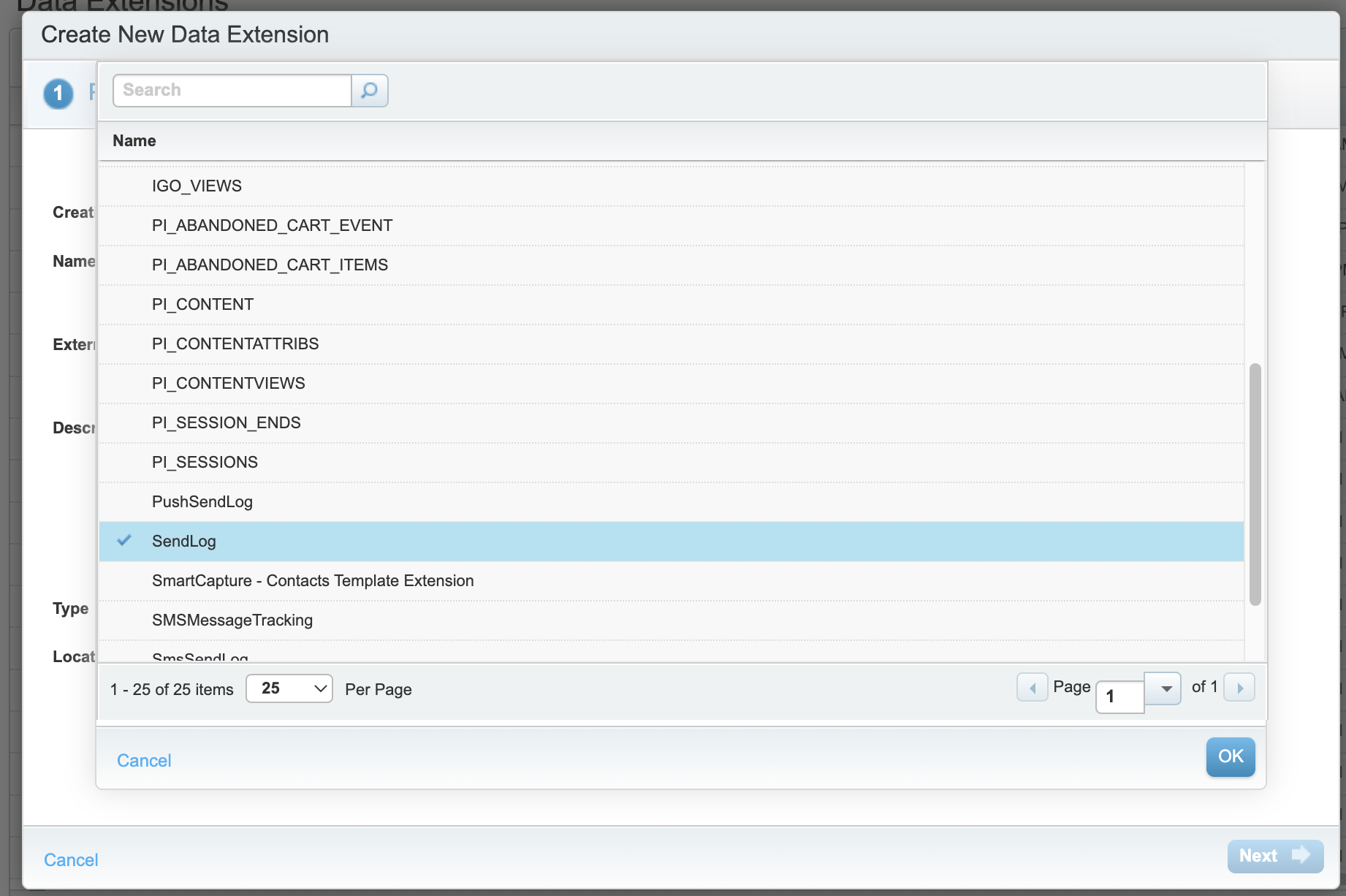Click the list vertical scrollbar
Image resolution: width=1346 pixels, height=896 pixels.
(x=1255, y=484)
